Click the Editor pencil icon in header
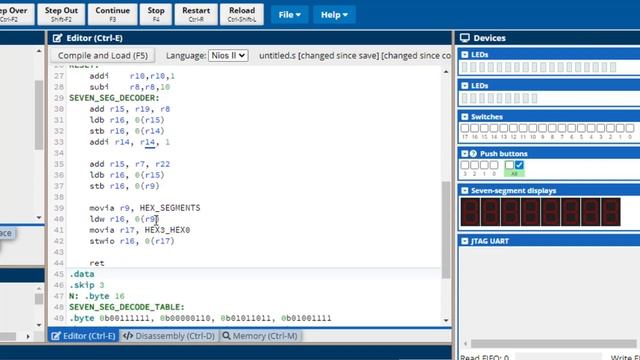The height and width of the screenshot is (360, 640). 58,38
